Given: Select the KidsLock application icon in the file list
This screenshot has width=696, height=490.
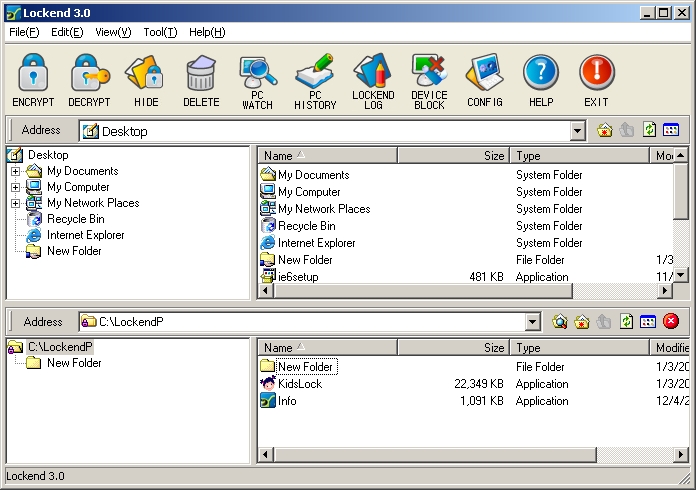Looking at the screenshot, I should 268,383.
